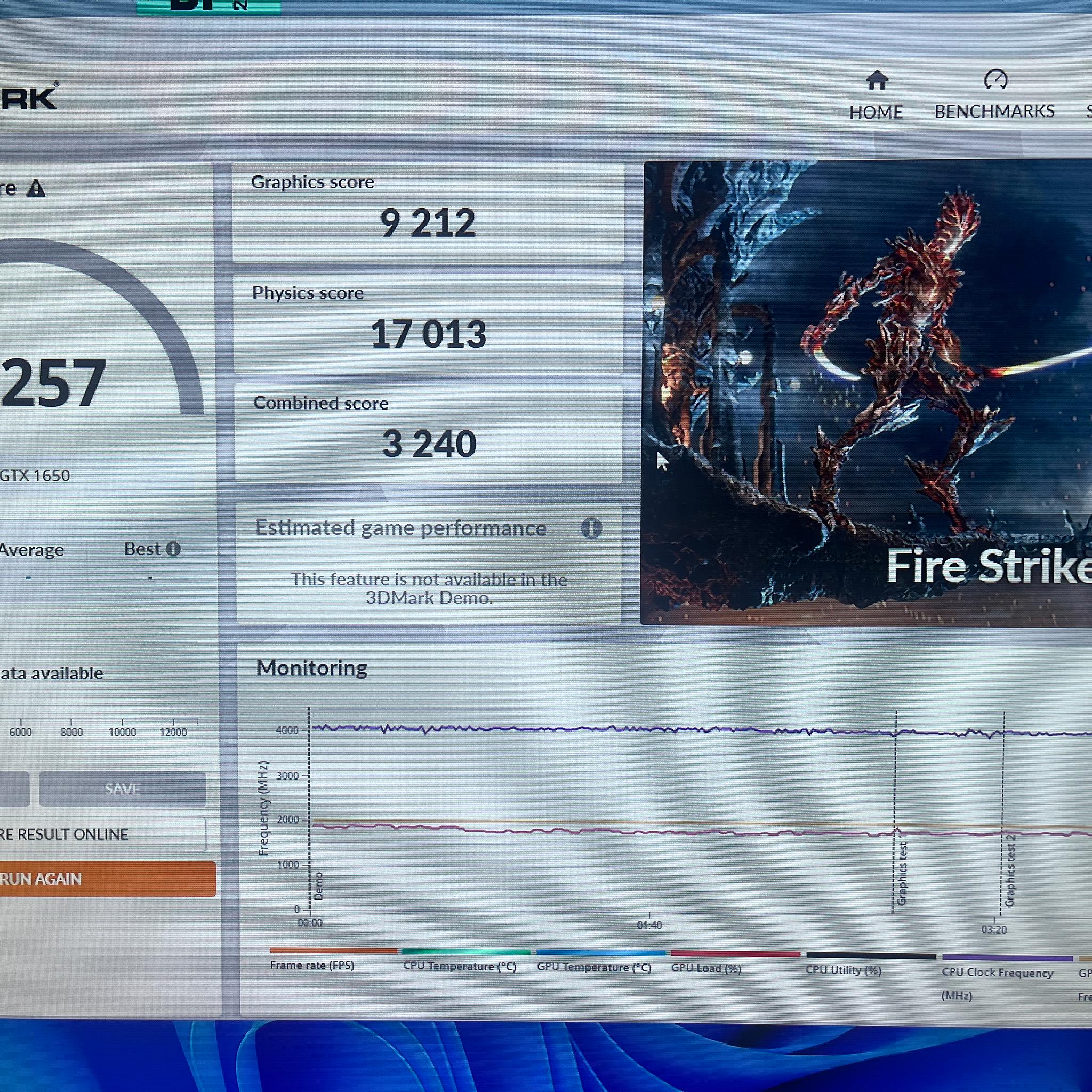
Task: Click the RESULT ONLINE compare button
Action: [x=103, y=834]
